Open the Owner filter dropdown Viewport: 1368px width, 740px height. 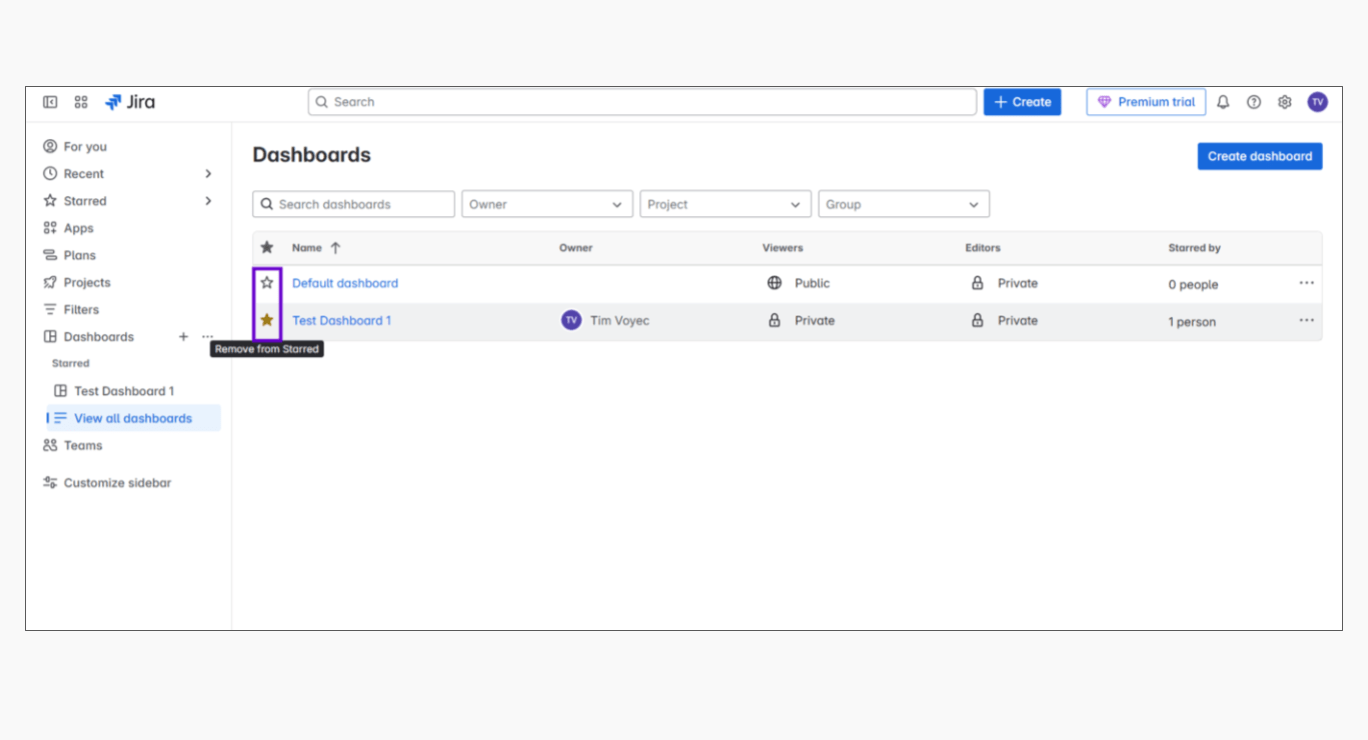pos(546,204)
